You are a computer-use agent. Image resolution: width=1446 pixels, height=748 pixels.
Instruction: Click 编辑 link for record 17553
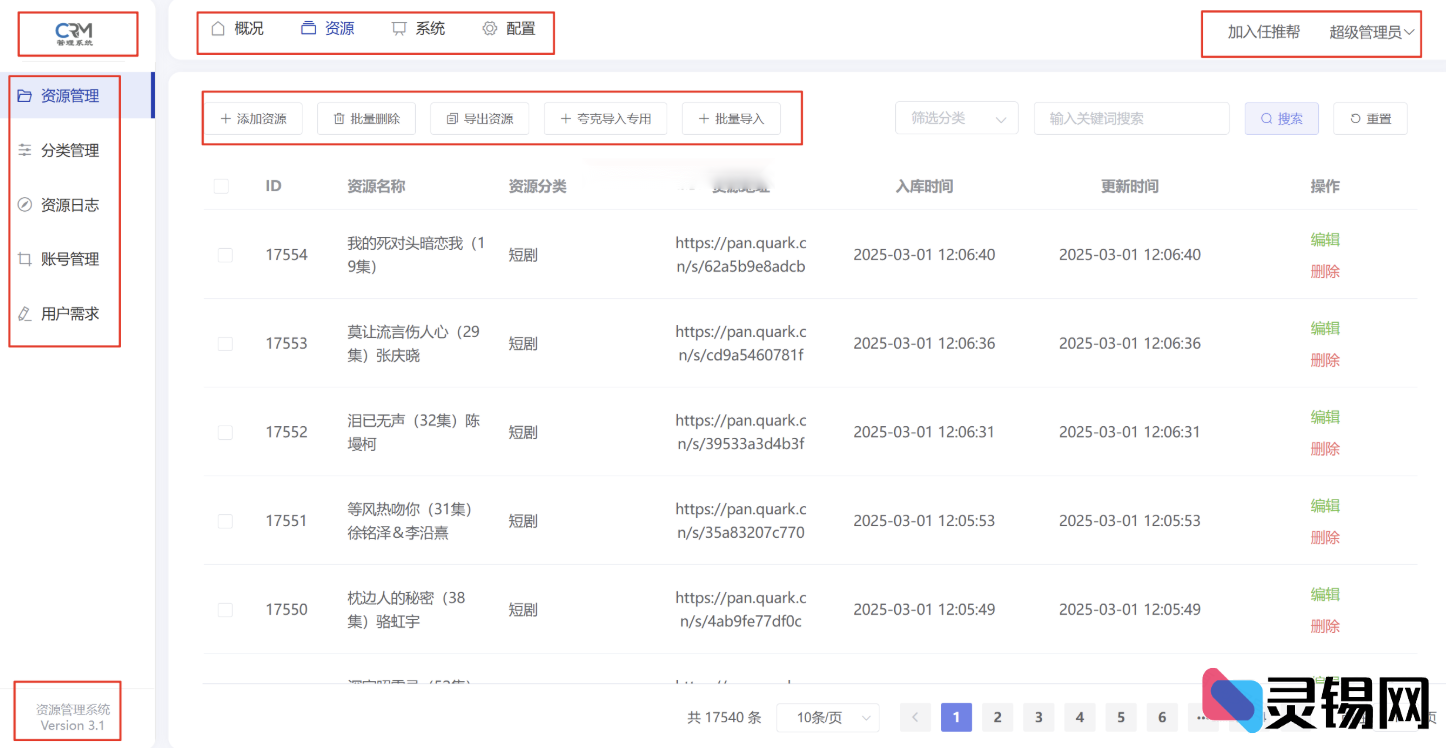1324,328
